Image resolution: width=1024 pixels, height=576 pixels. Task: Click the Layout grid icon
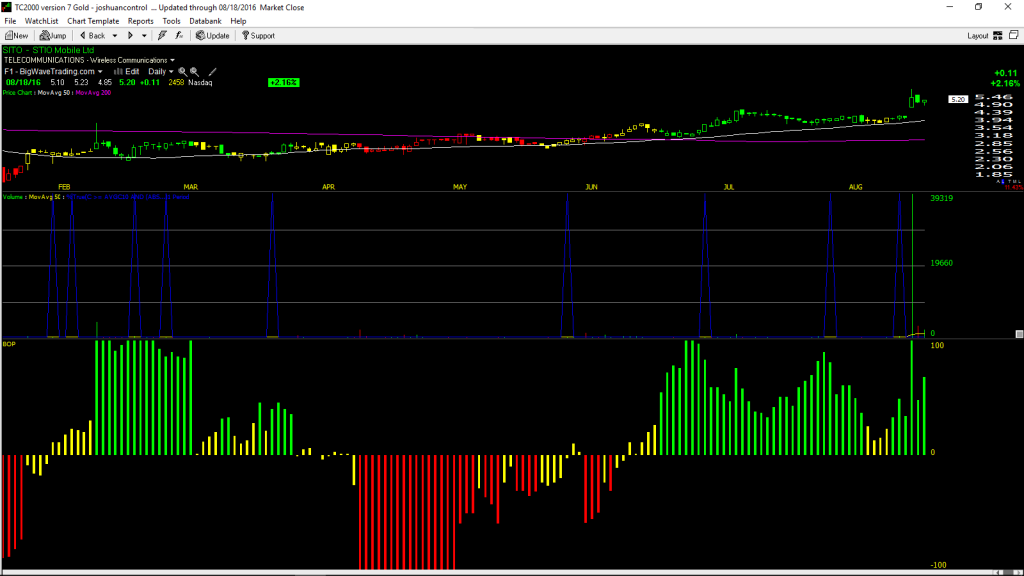tap(998, 36)
